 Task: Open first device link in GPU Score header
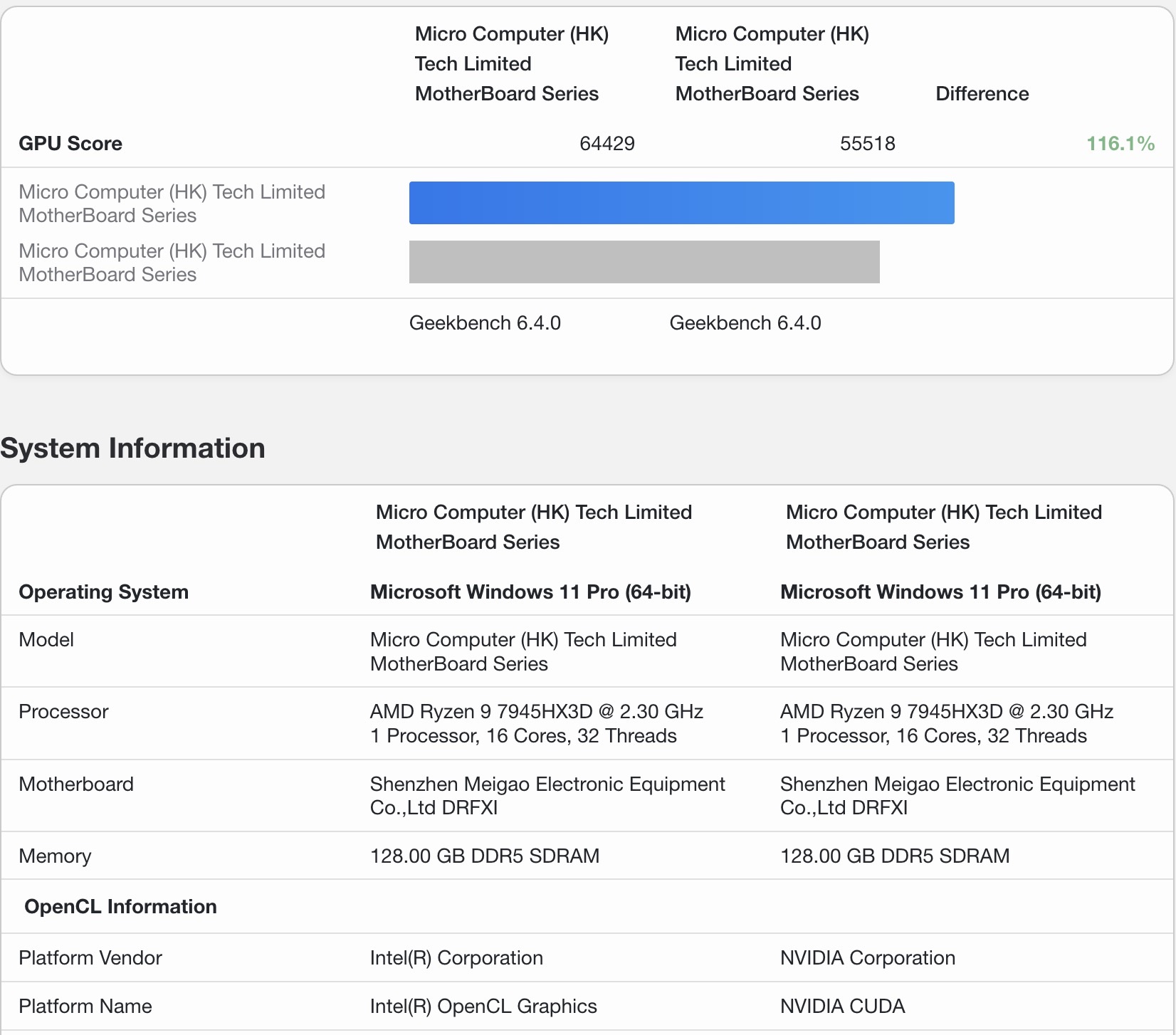pos(511,64)
